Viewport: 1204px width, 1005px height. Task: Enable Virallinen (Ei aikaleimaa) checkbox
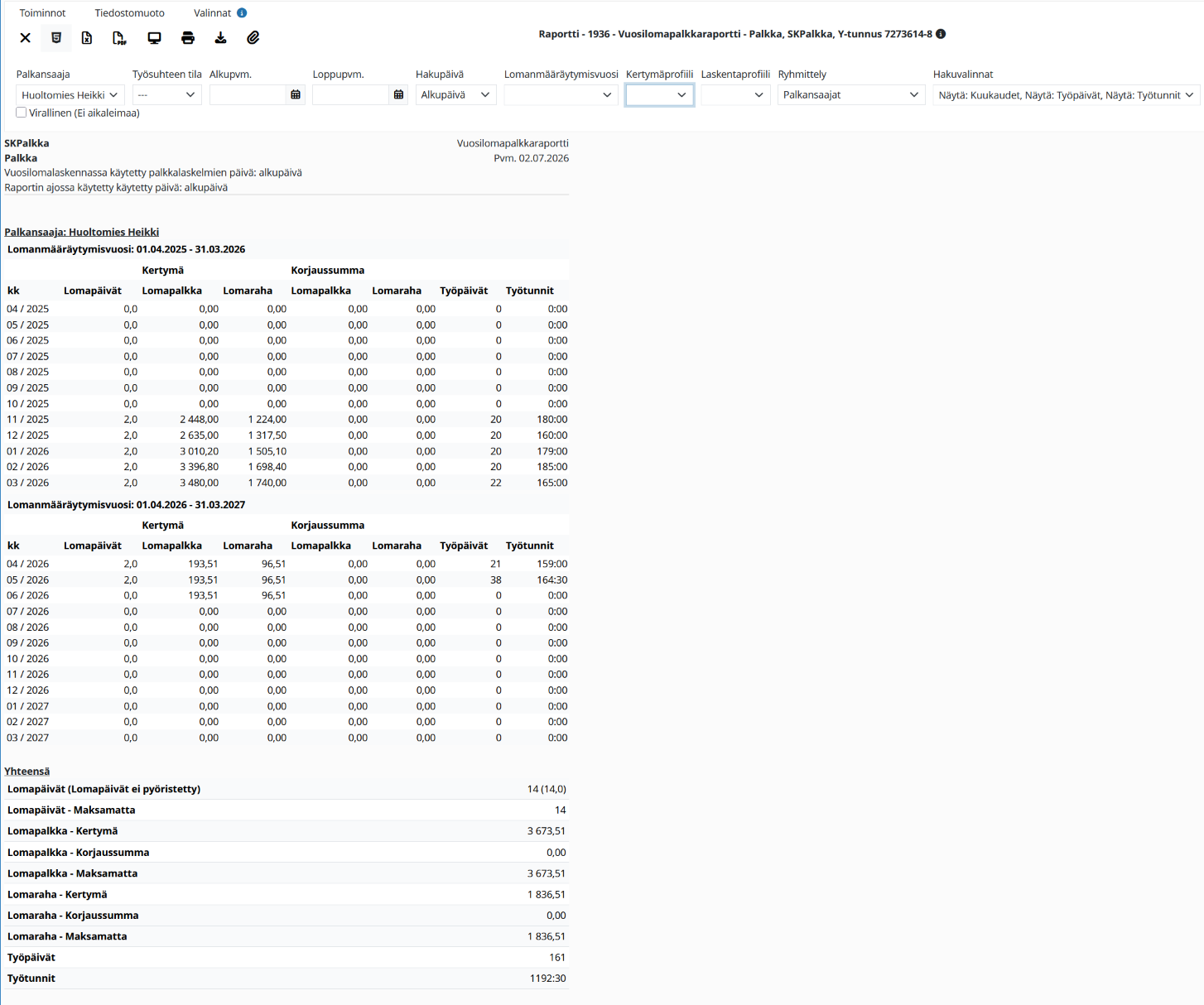[22, 113]
